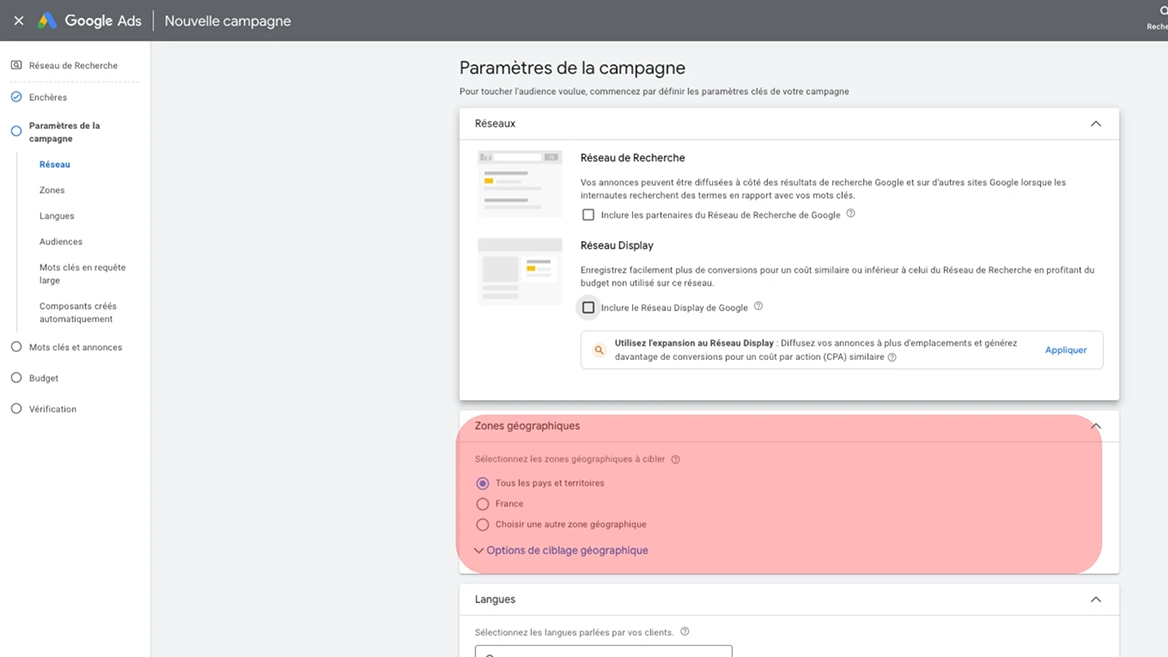Collapse the Réseaux section
Screen dimensions: 1168x657
pos(1096,124)
